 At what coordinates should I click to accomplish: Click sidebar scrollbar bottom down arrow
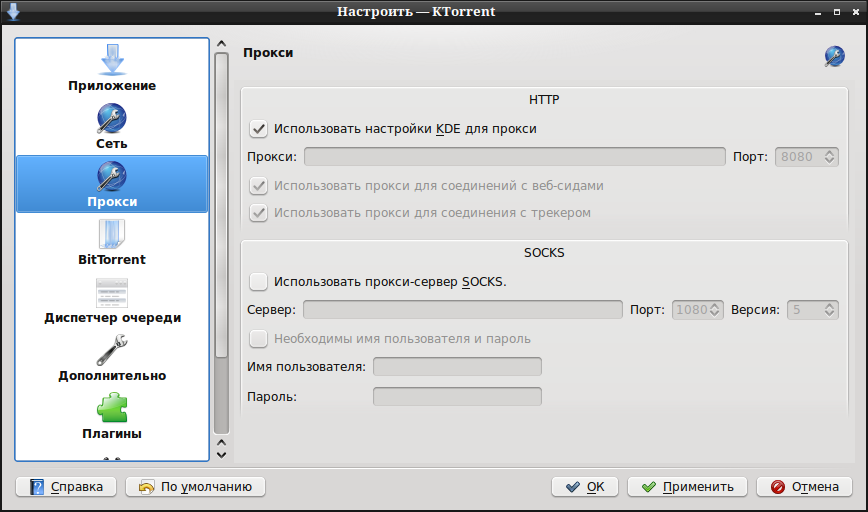click(x=221, y=455)
